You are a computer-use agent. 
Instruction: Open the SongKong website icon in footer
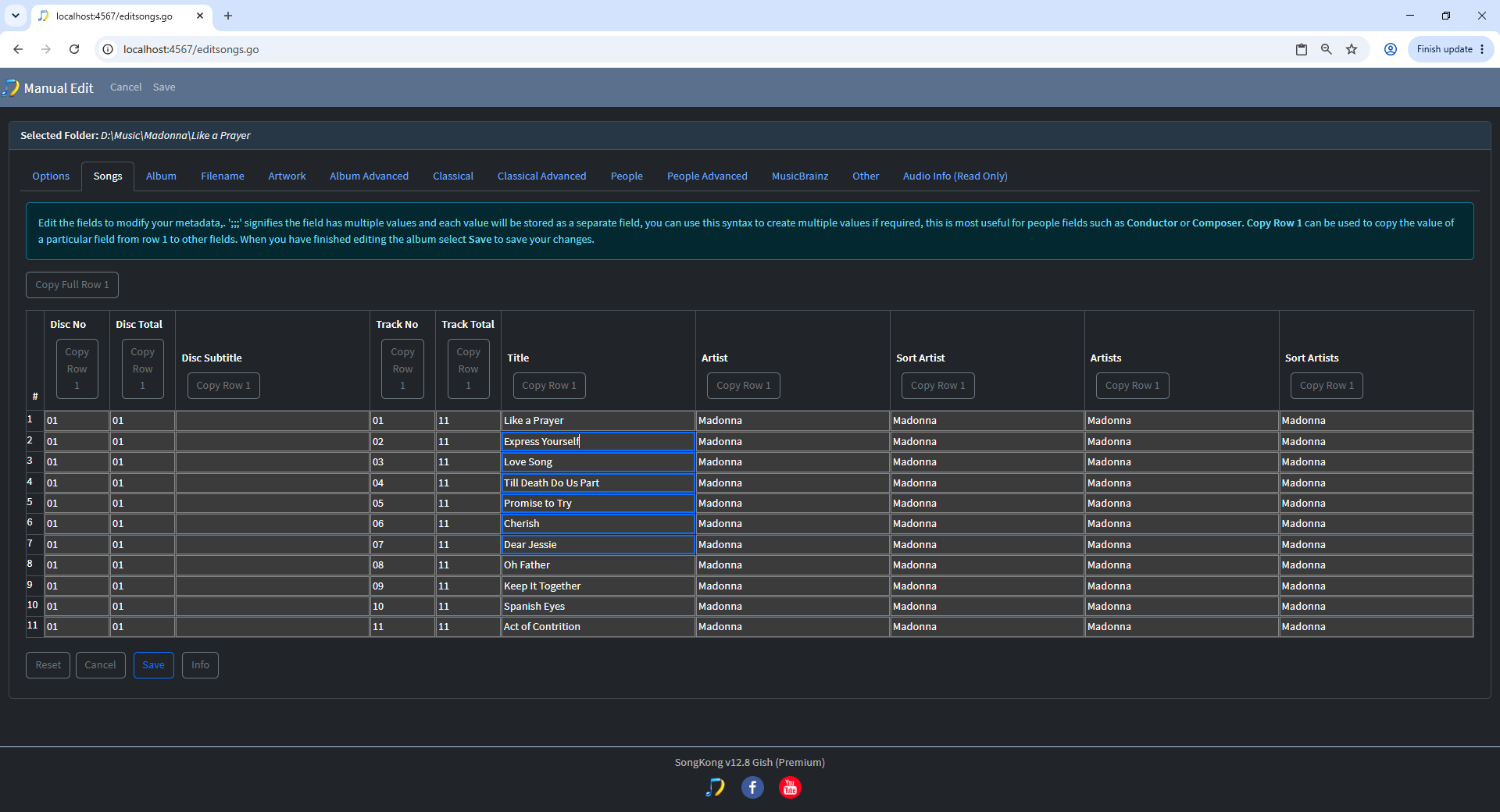tap(715, 787)
